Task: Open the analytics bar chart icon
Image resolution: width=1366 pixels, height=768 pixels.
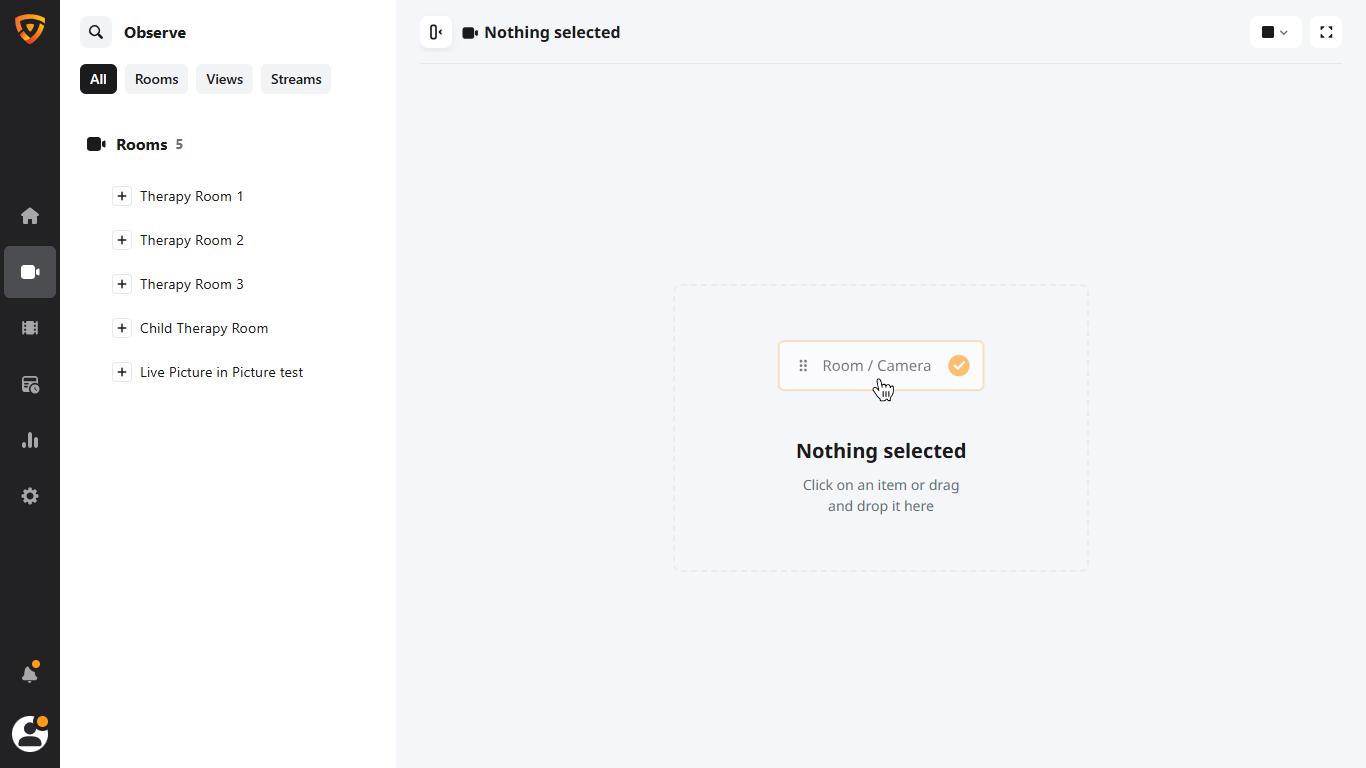Action: click(x=30, y=440)
